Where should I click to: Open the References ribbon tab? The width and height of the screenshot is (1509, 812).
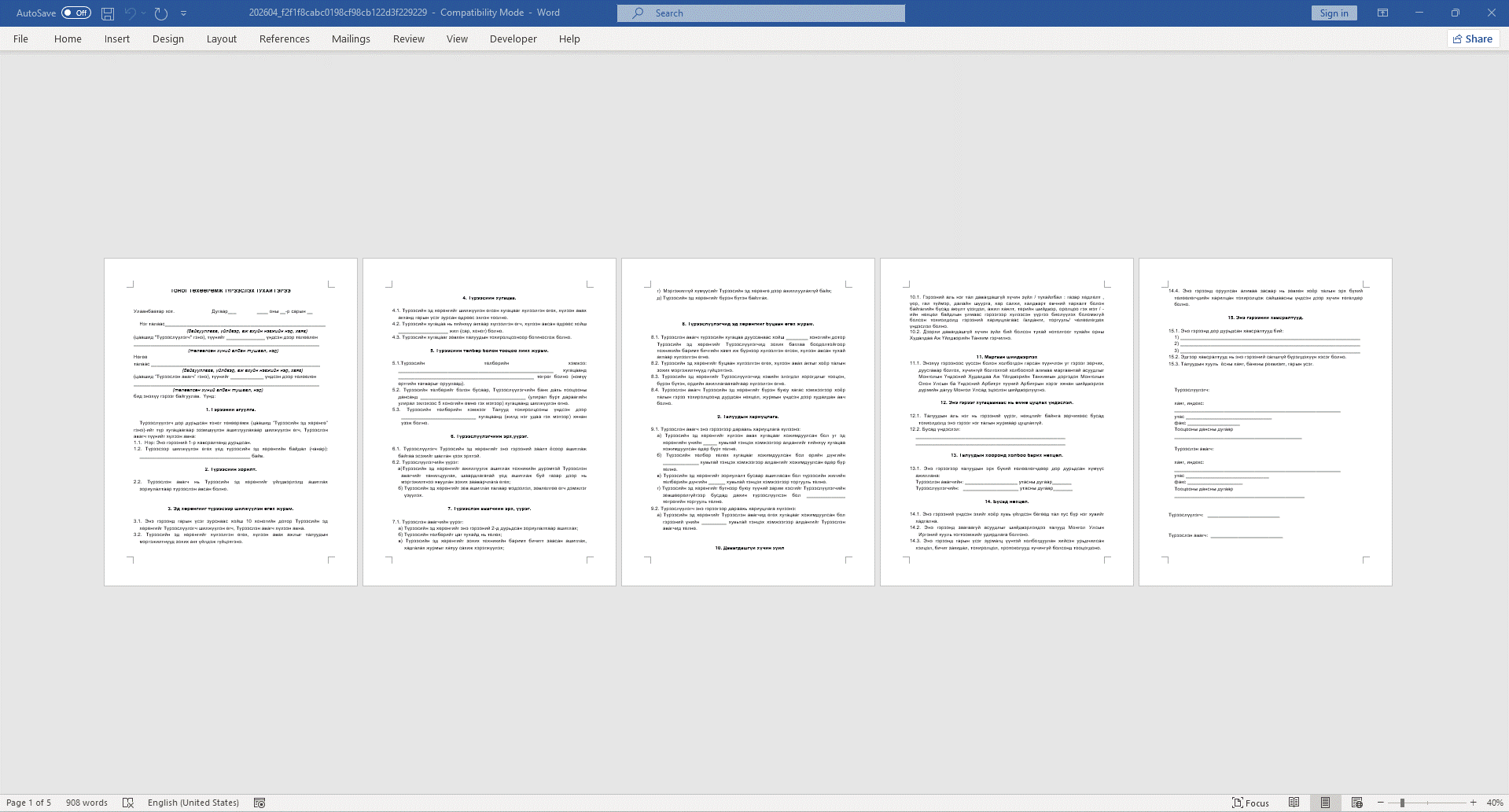click(x=284, y=39)
